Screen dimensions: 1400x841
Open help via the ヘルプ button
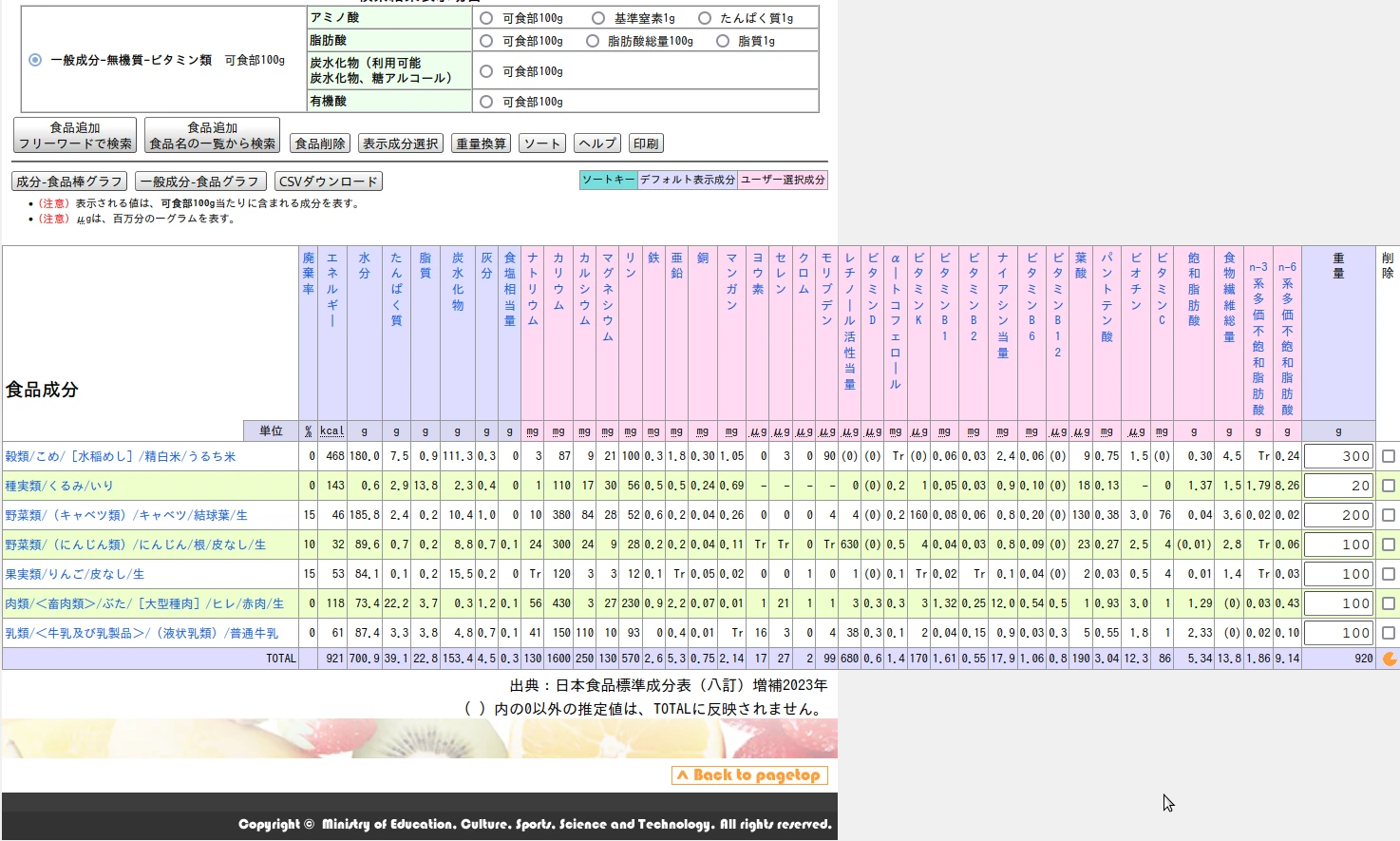(596, 143)
